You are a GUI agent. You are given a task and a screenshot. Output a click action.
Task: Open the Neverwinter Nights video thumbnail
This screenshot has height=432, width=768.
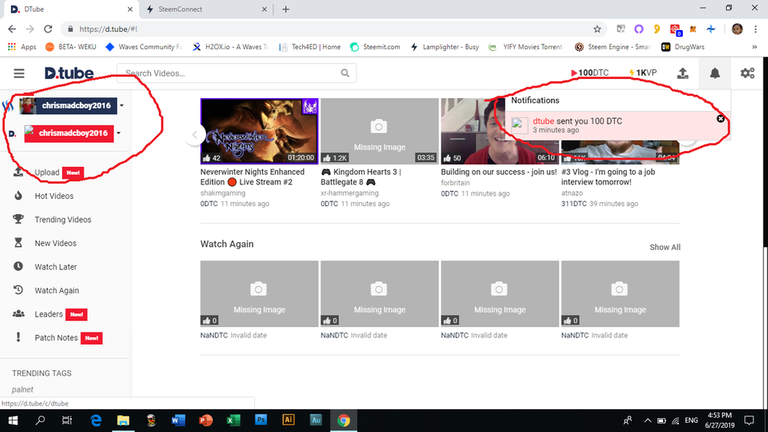(x=260, y=130)
